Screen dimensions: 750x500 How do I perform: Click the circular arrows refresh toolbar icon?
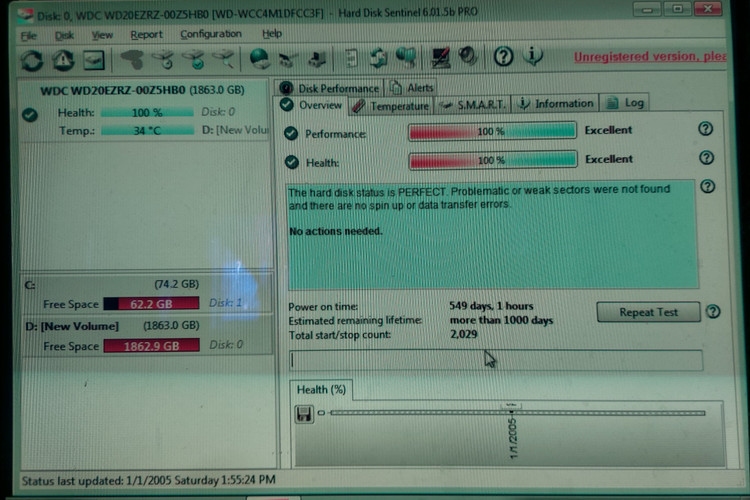click(x=32, y=60)
